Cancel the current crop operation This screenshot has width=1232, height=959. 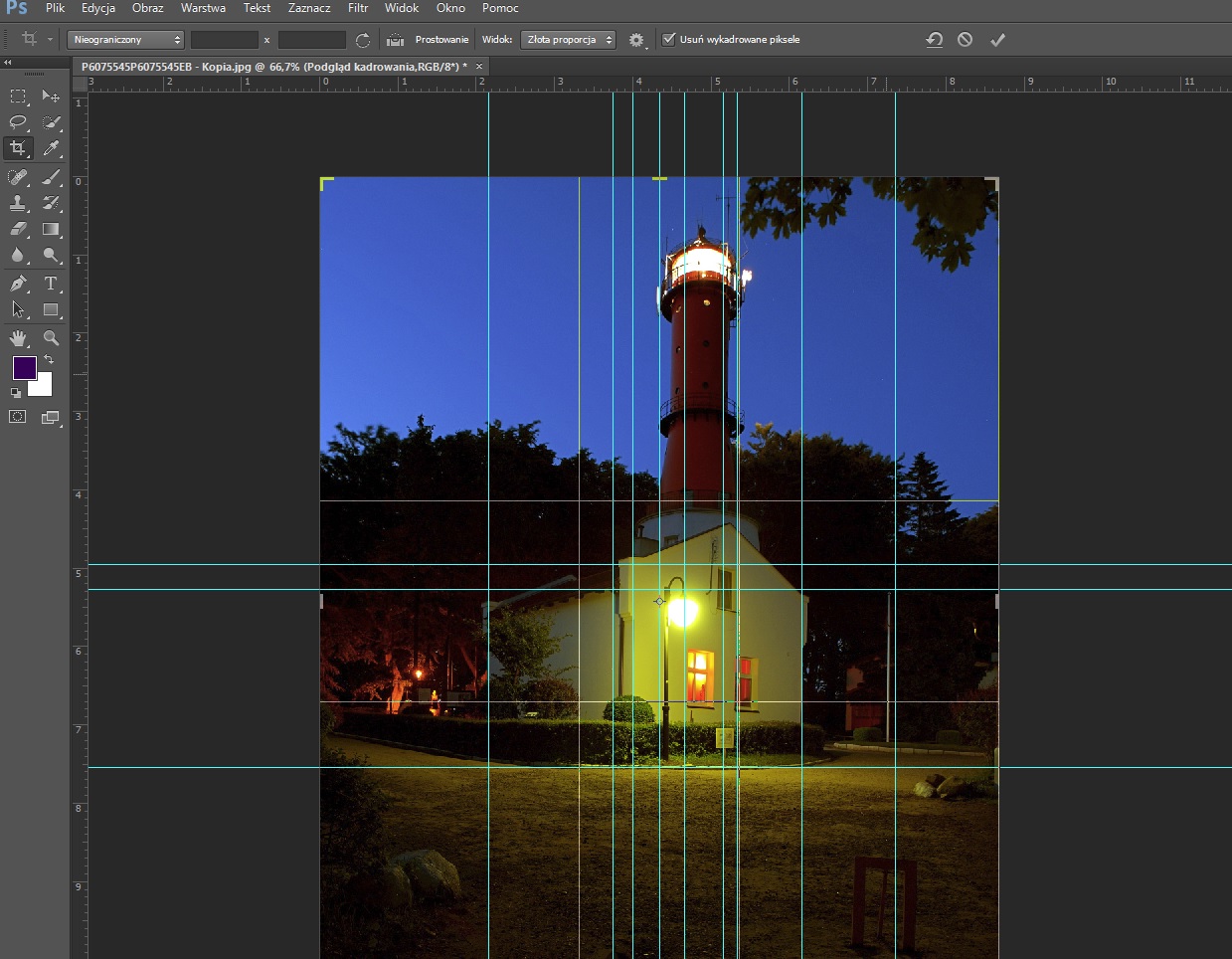pyautogui.click(x=965, y=40)
